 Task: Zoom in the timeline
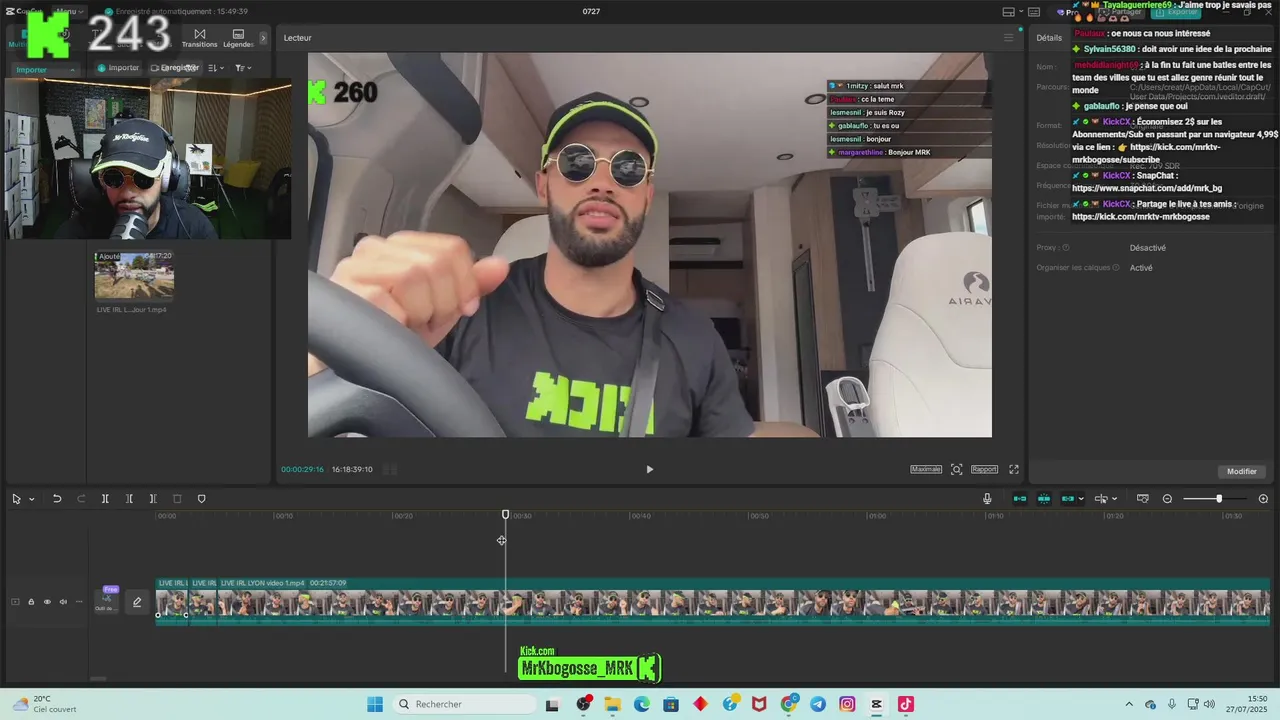[1263, 499]
